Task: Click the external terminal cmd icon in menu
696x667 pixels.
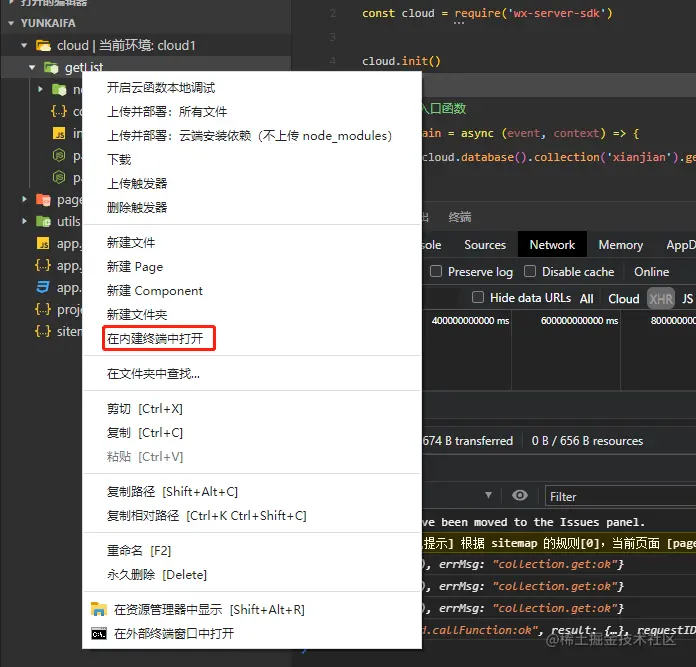Action: pyautogui.click(x=99, y=634)
